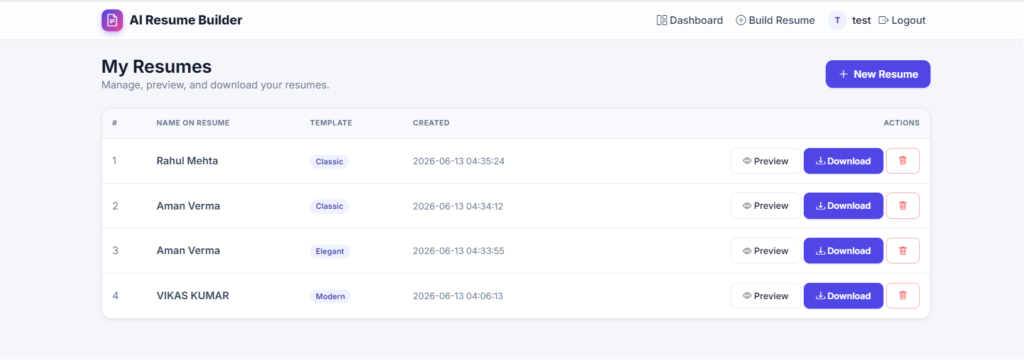Click the VIKAS KUMAR name cell
1024x360 pixels.
coord(193,296)
